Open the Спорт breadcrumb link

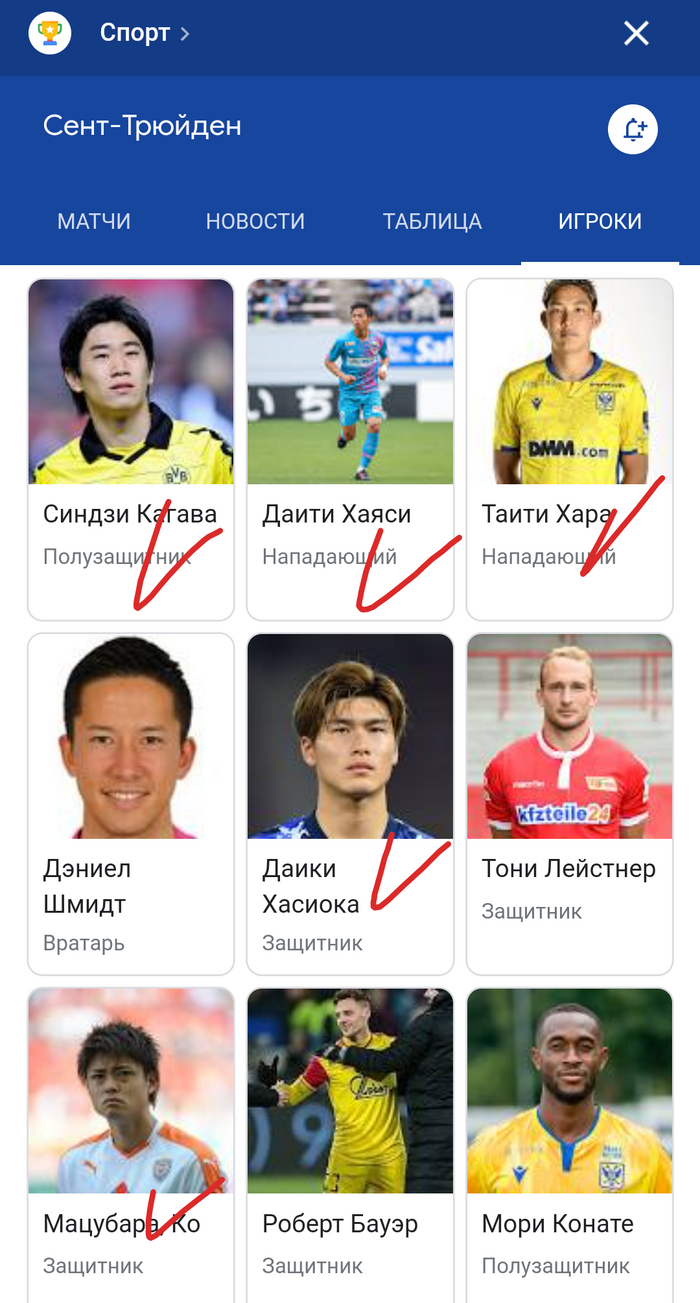coord(135,33)
